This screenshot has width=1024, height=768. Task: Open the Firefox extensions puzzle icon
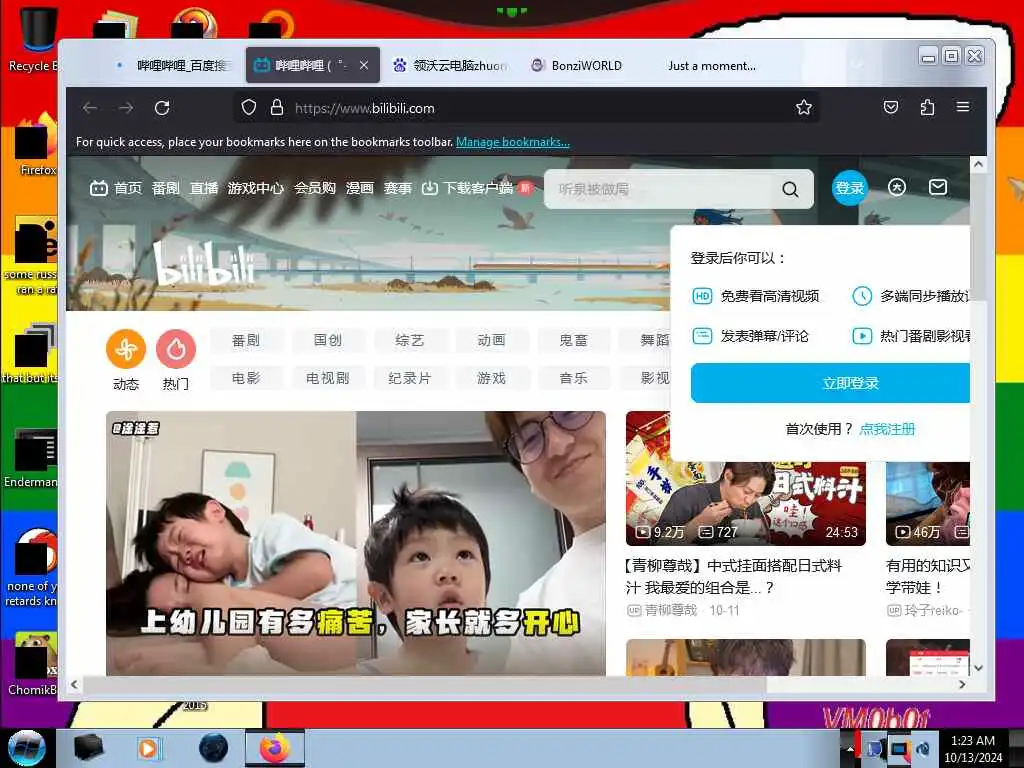pyautogui.click(x=927, y=107)
